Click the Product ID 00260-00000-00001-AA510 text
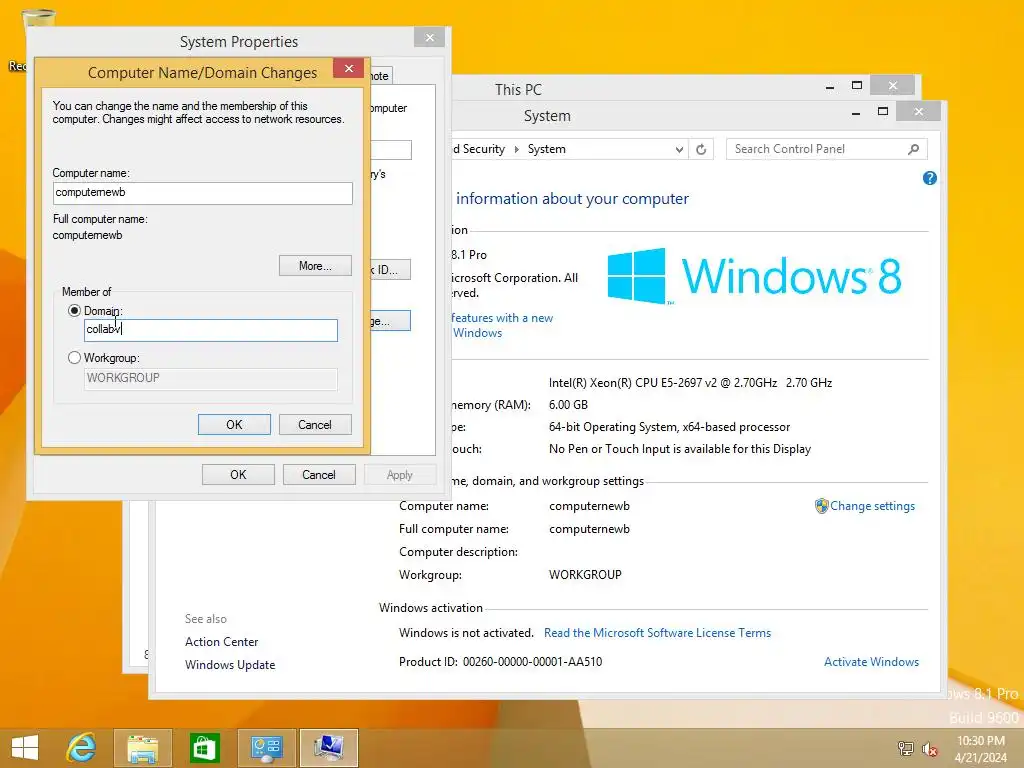 point(500,662)
